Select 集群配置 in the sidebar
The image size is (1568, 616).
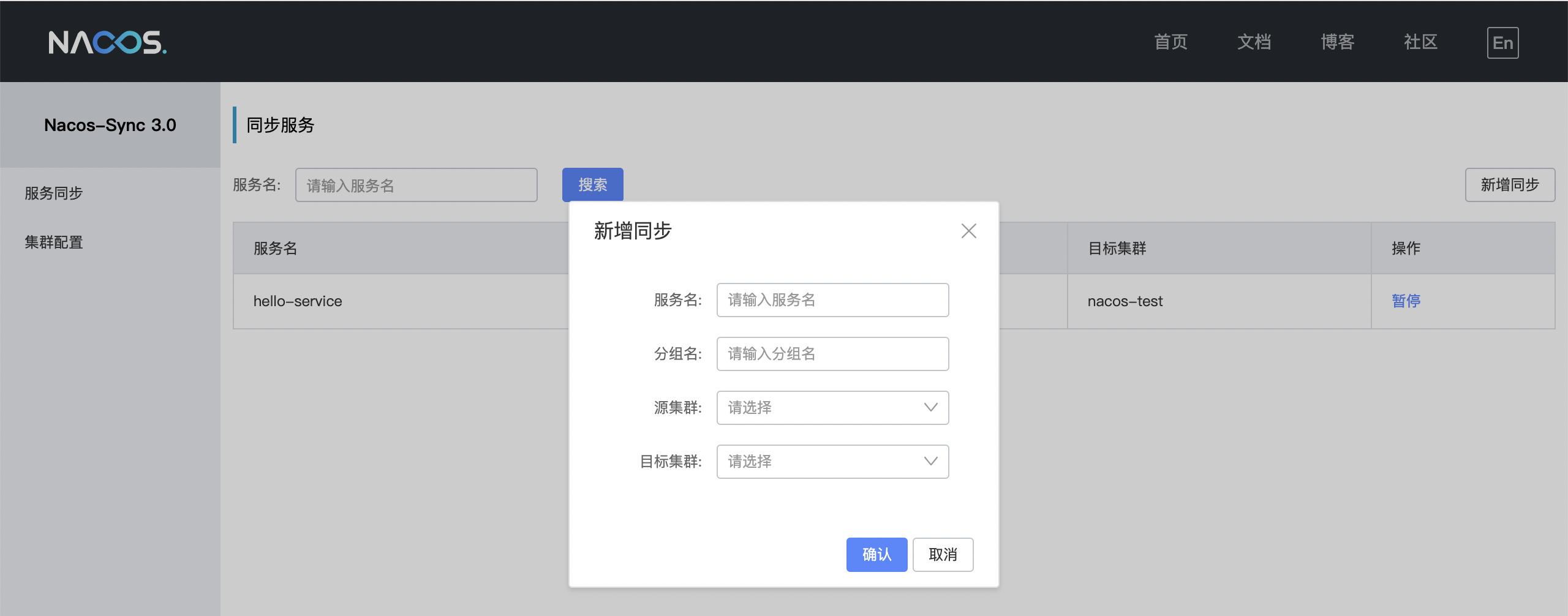54,242
